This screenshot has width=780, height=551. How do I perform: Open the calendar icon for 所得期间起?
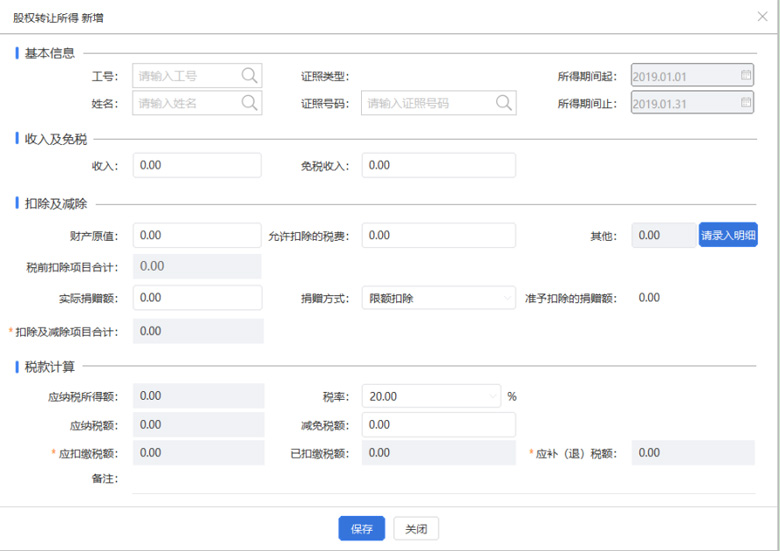(x=745, y=75)
